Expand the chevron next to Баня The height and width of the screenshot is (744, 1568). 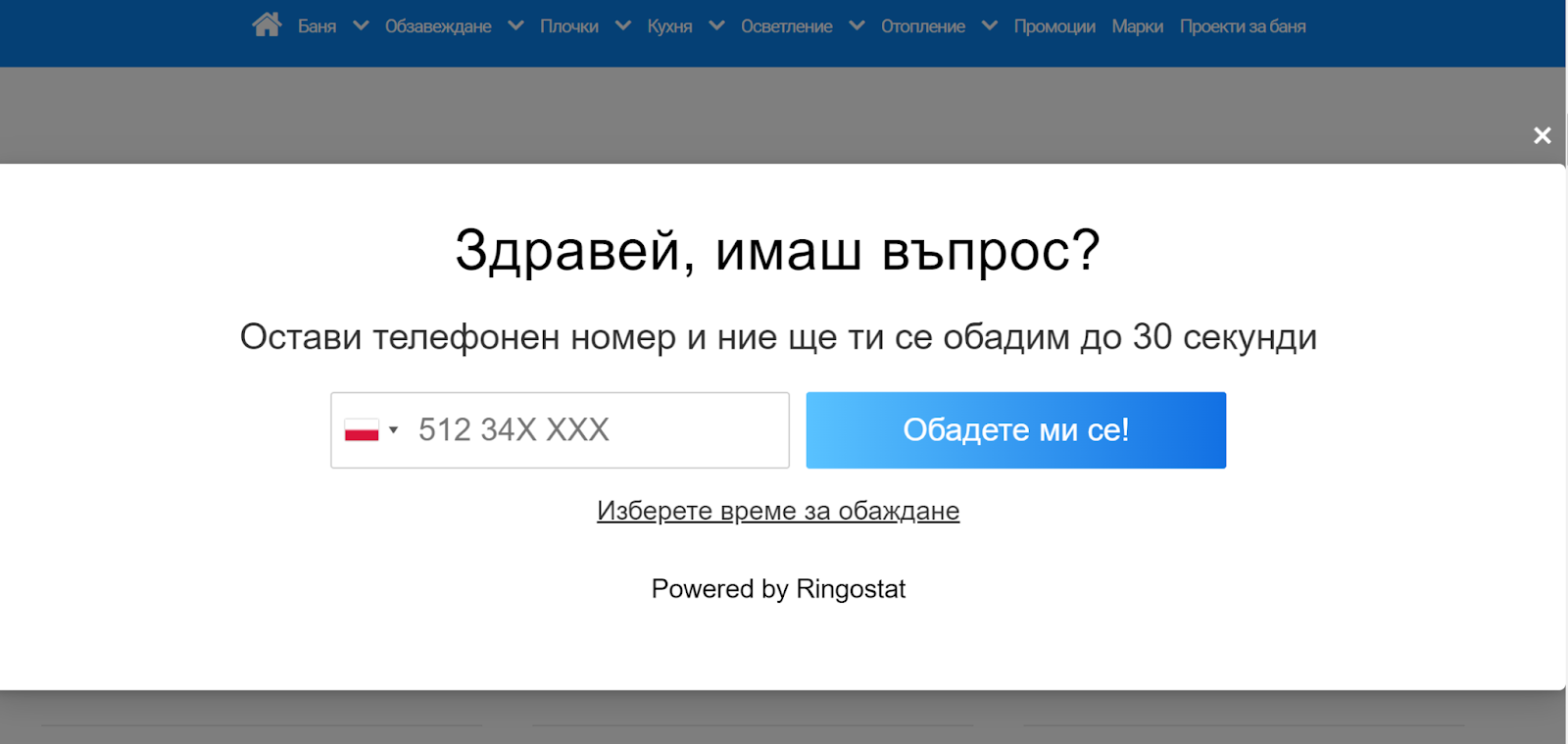coord(361,25)
